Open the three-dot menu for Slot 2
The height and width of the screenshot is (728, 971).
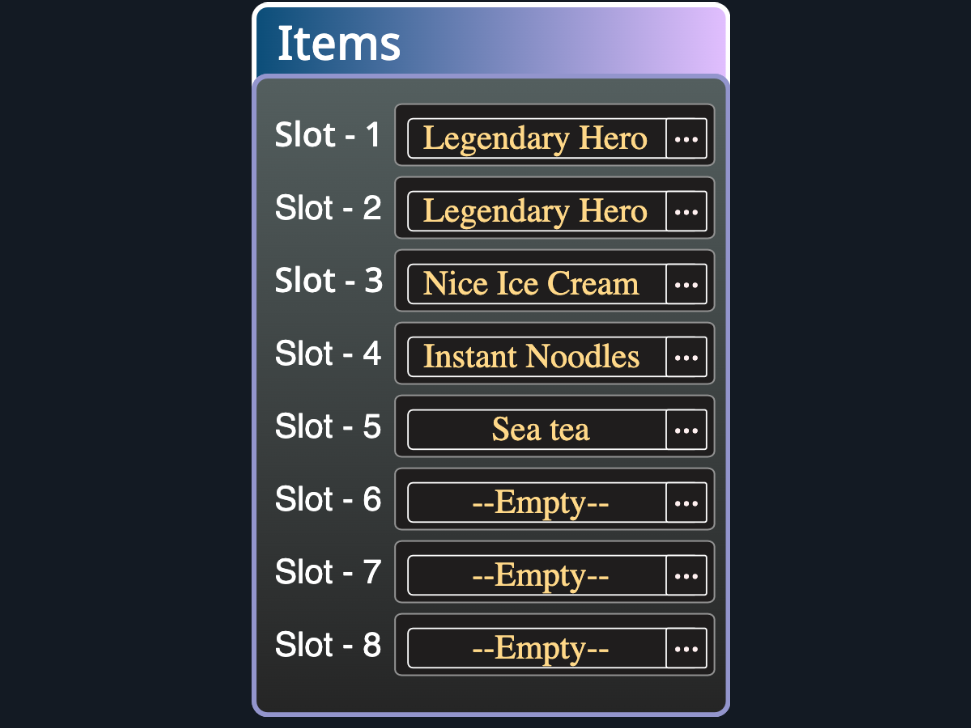coord(686,212)
